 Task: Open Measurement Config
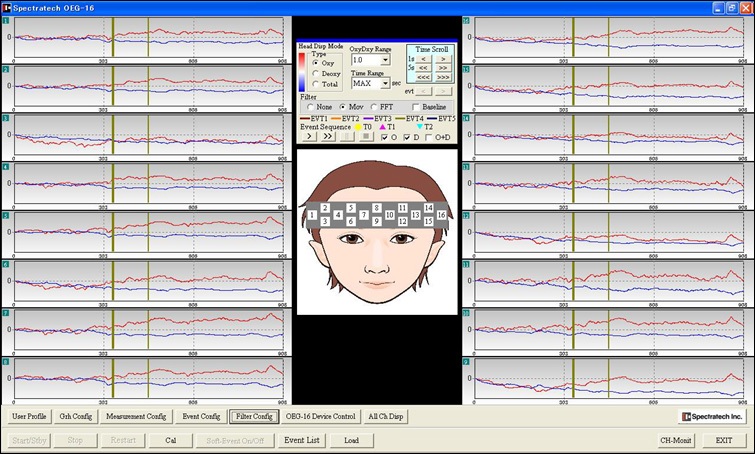[x=136, y=416]
